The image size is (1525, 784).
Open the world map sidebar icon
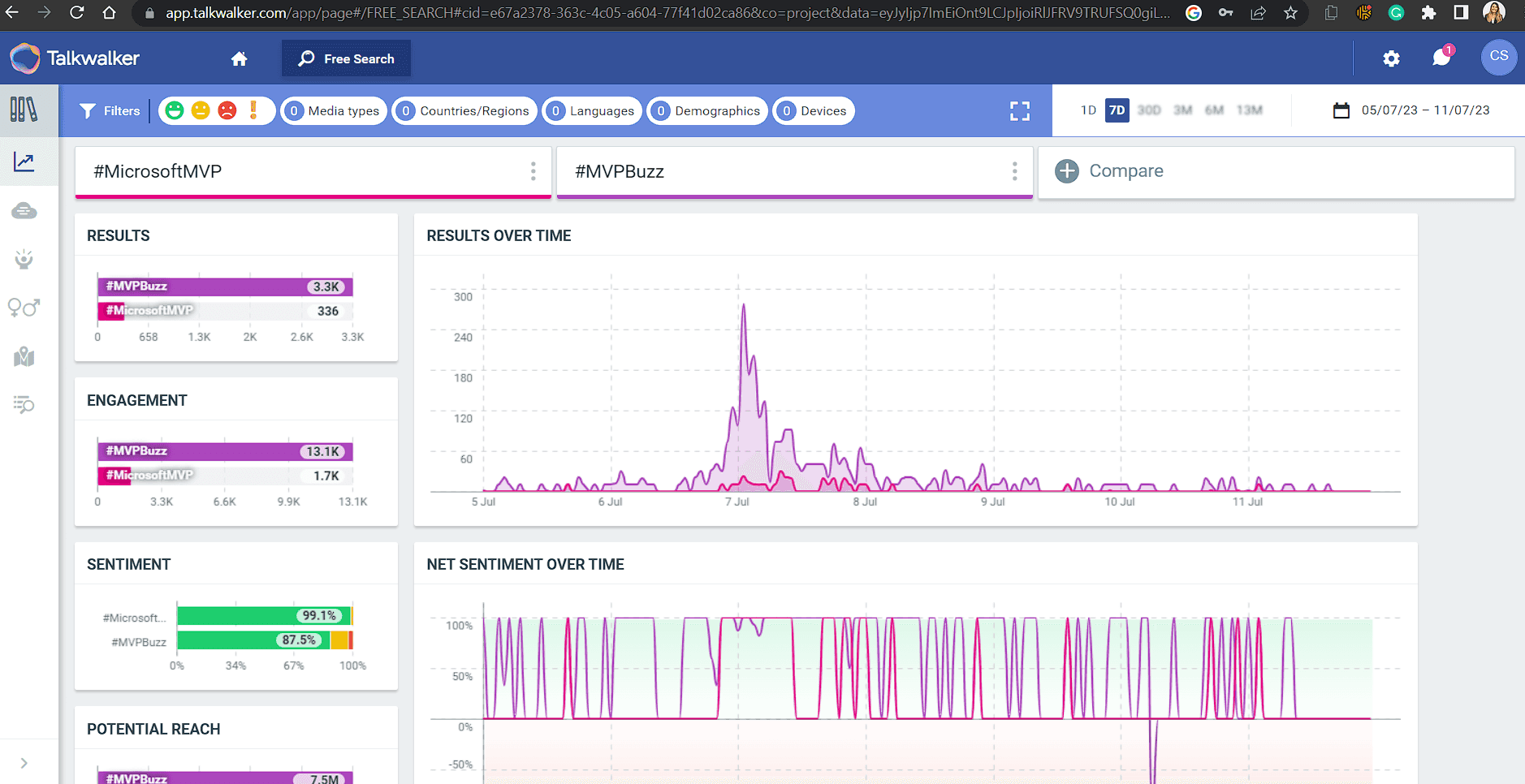24,357
